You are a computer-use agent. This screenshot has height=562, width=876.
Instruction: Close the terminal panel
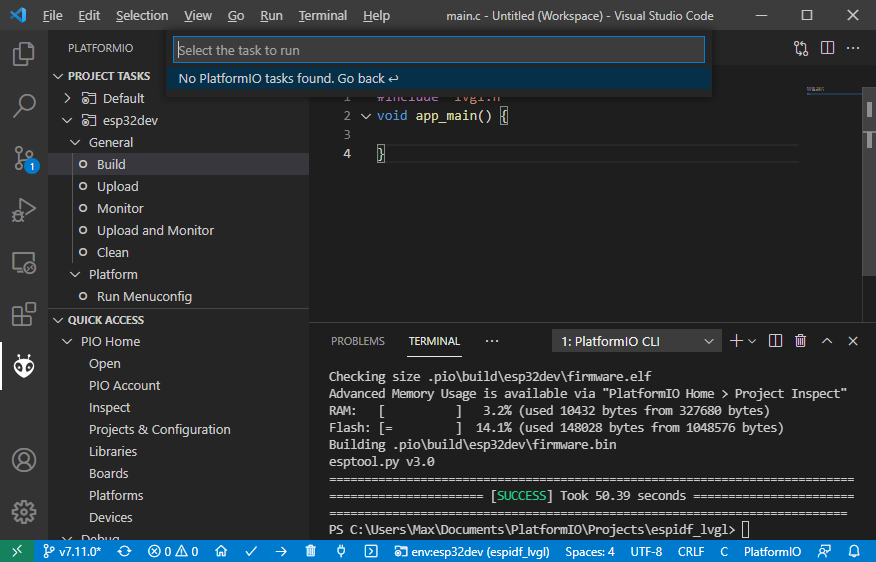[853, 341]
